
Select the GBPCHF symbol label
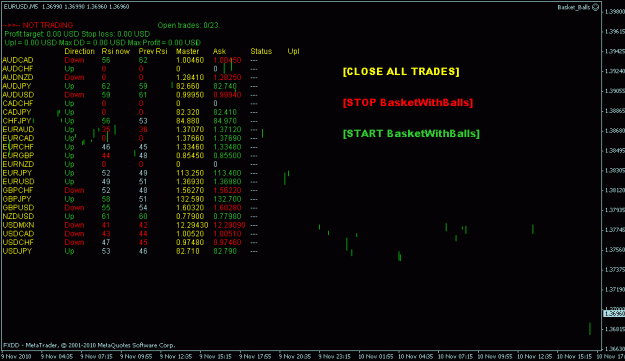[x=18, y=190]
